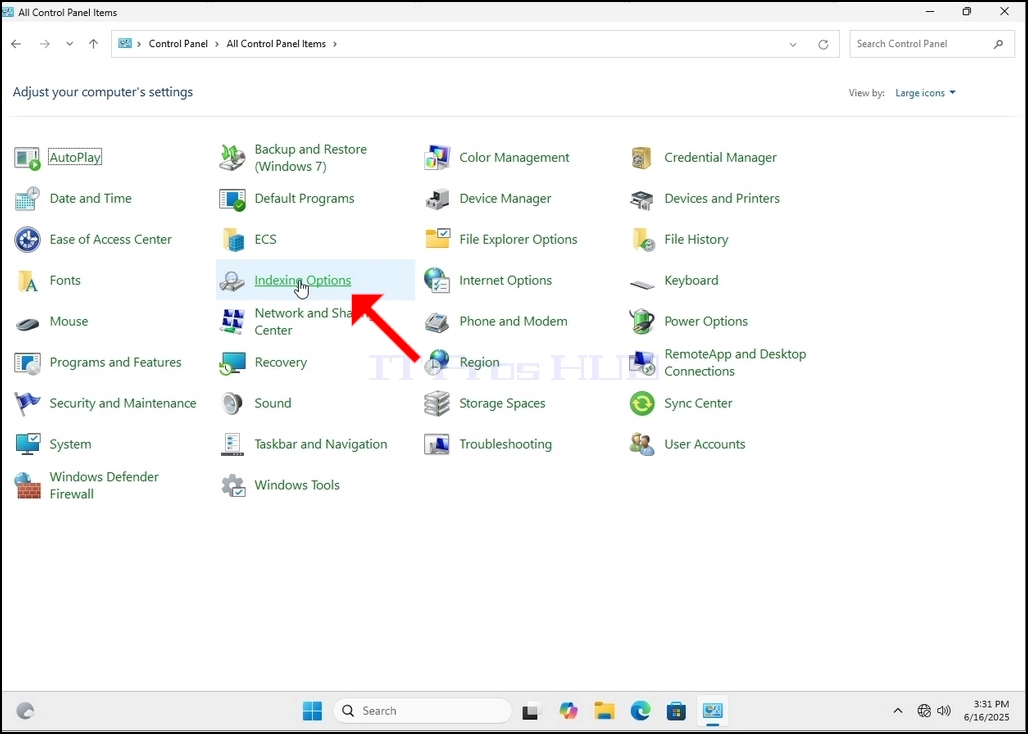Open the Storage Spaces icon
This screenshot has width=1028, height=734.
[x=437, y=404]
